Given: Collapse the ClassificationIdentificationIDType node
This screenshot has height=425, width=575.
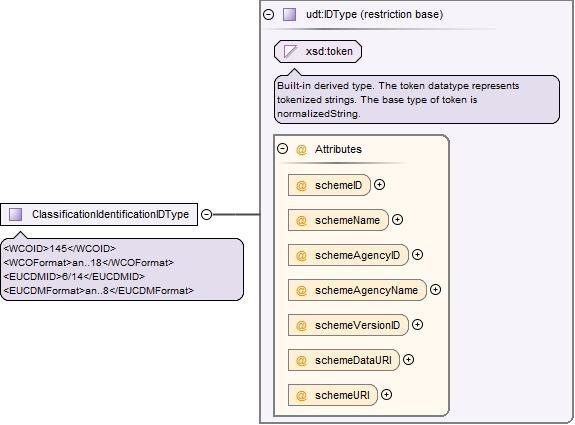Looking at the screenshot, I should tap(207, 215).
